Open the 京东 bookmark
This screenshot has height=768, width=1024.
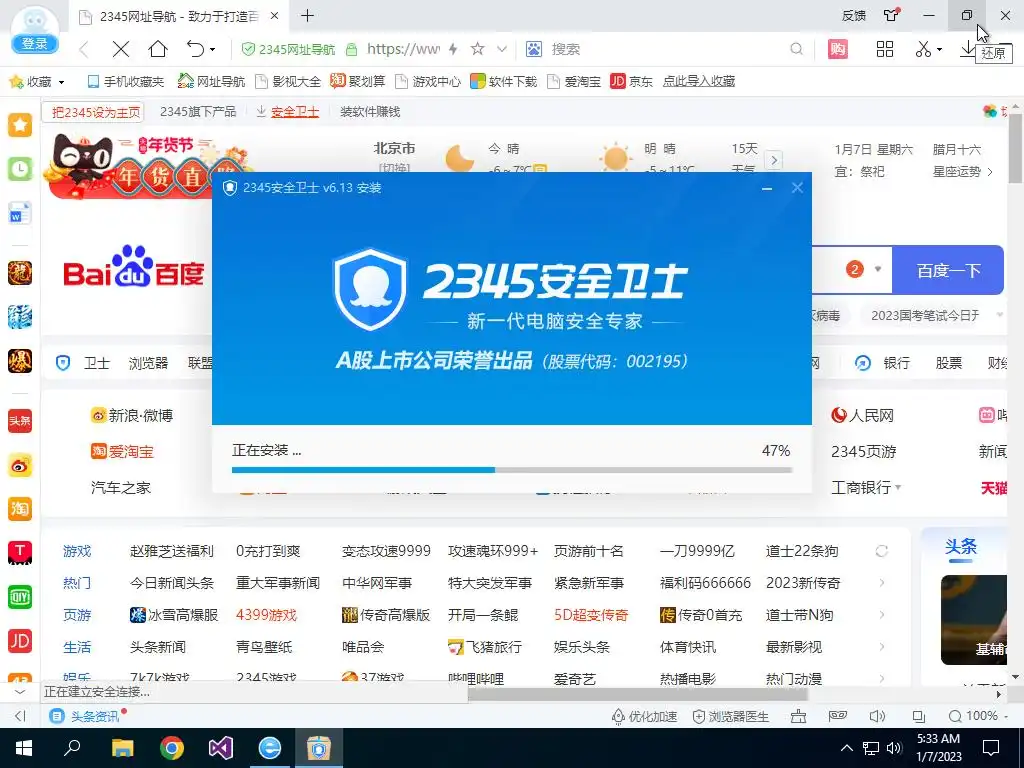(x=631, y=82)
